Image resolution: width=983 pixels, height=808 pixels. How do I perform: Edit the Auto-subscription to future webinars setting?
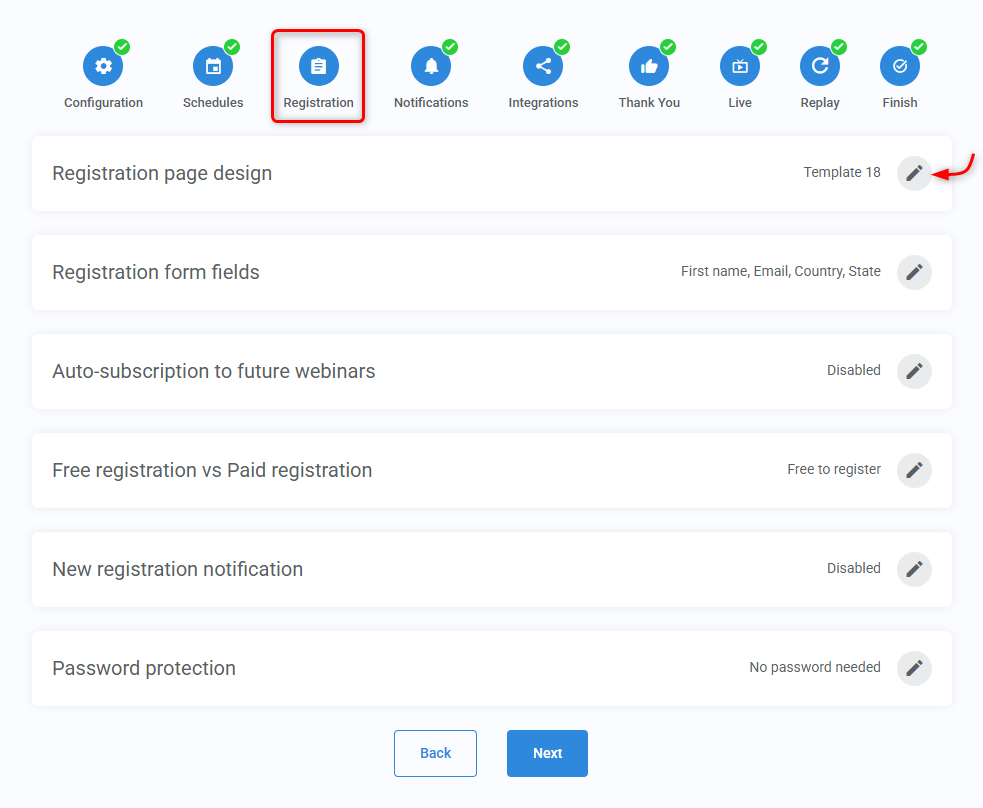[914, 371]
